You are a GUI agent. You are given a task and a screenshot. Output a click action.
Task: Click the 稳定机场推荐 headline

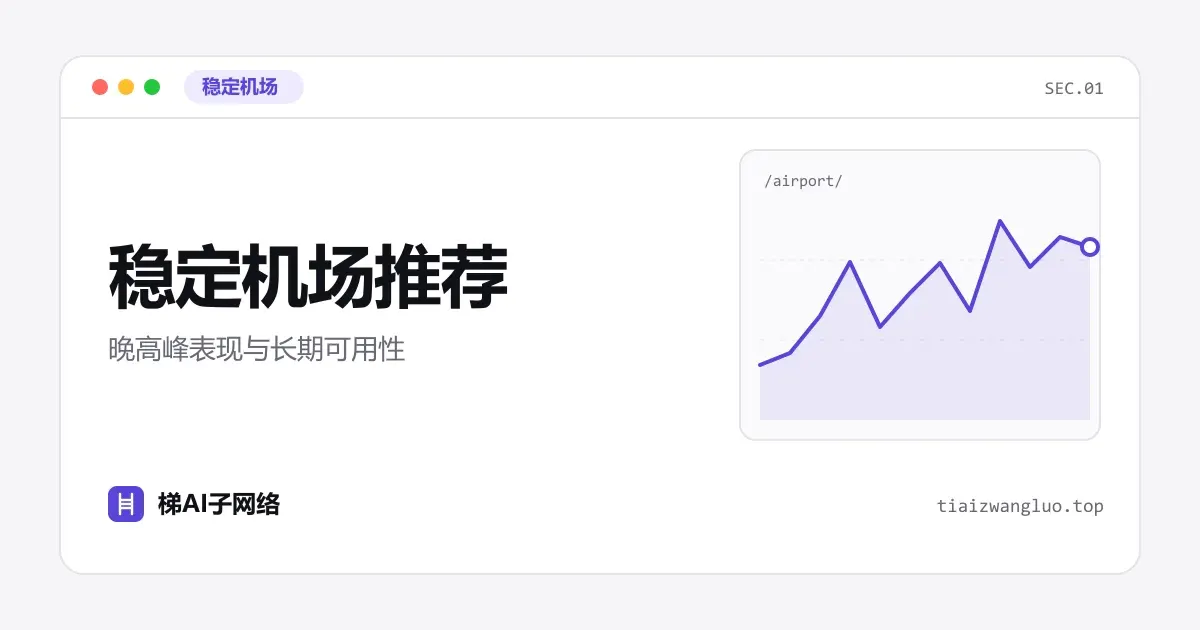(x=309, y=278)
